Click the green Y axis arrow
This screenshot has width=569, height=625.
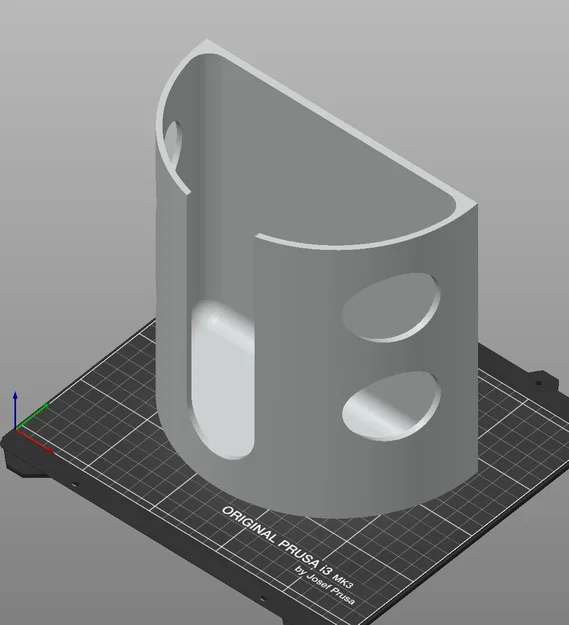(x=32, y=417)
